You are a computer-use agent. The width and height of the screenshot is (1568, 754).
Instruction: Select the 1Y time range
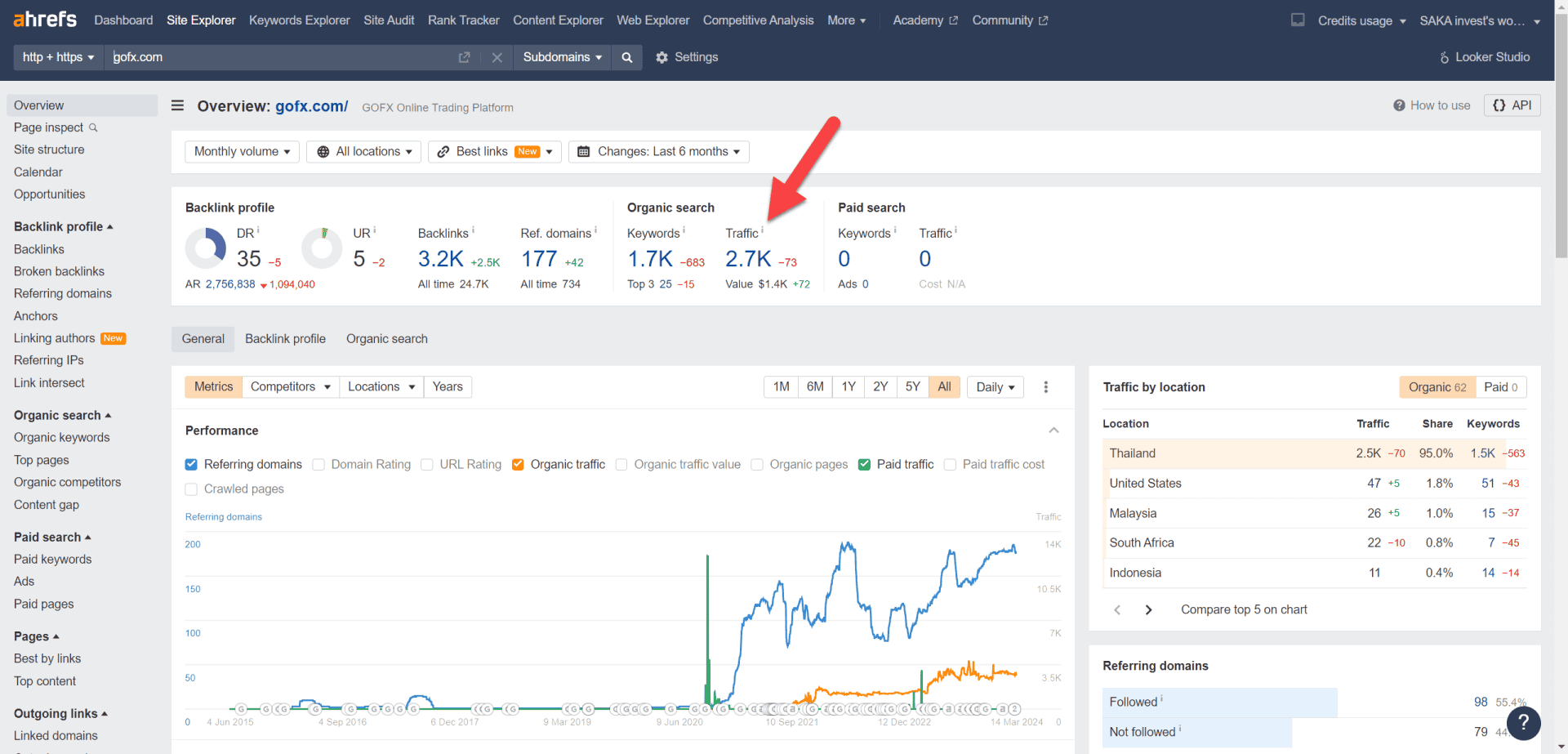click(x=849, y=387)
